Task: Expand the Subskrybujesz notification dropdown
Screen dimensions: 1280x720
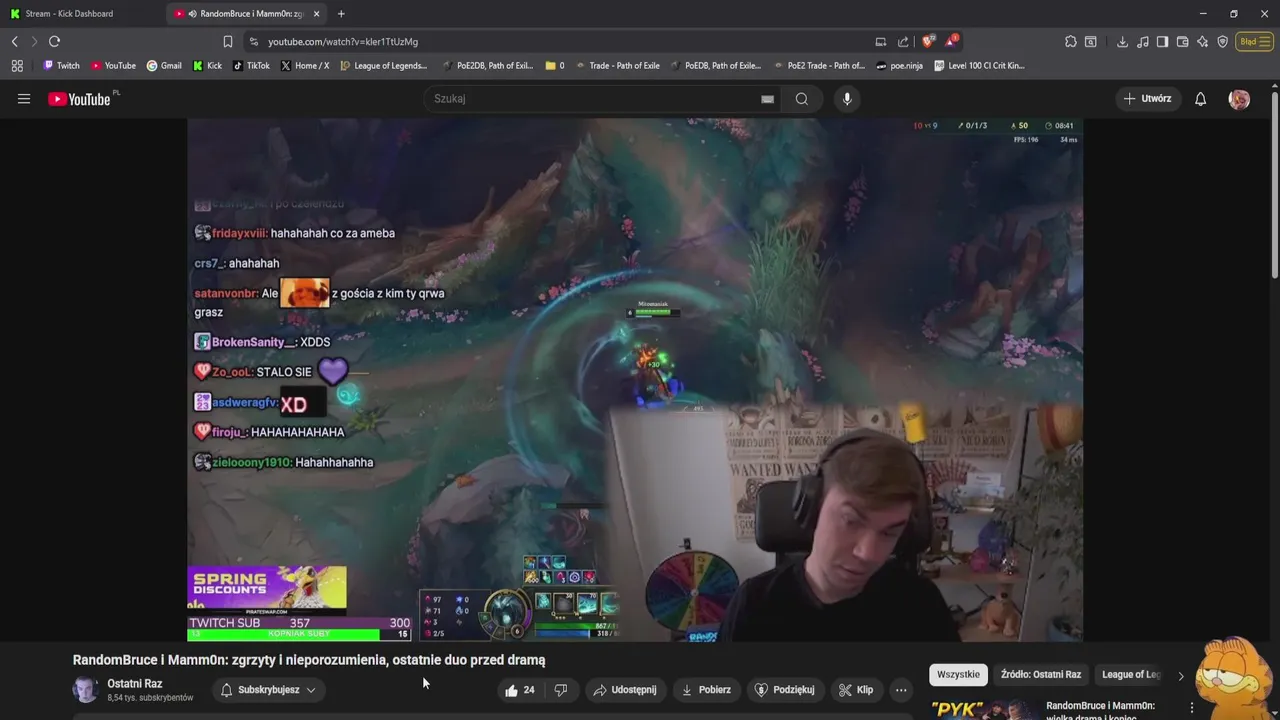Action: (x=269, y=690)
